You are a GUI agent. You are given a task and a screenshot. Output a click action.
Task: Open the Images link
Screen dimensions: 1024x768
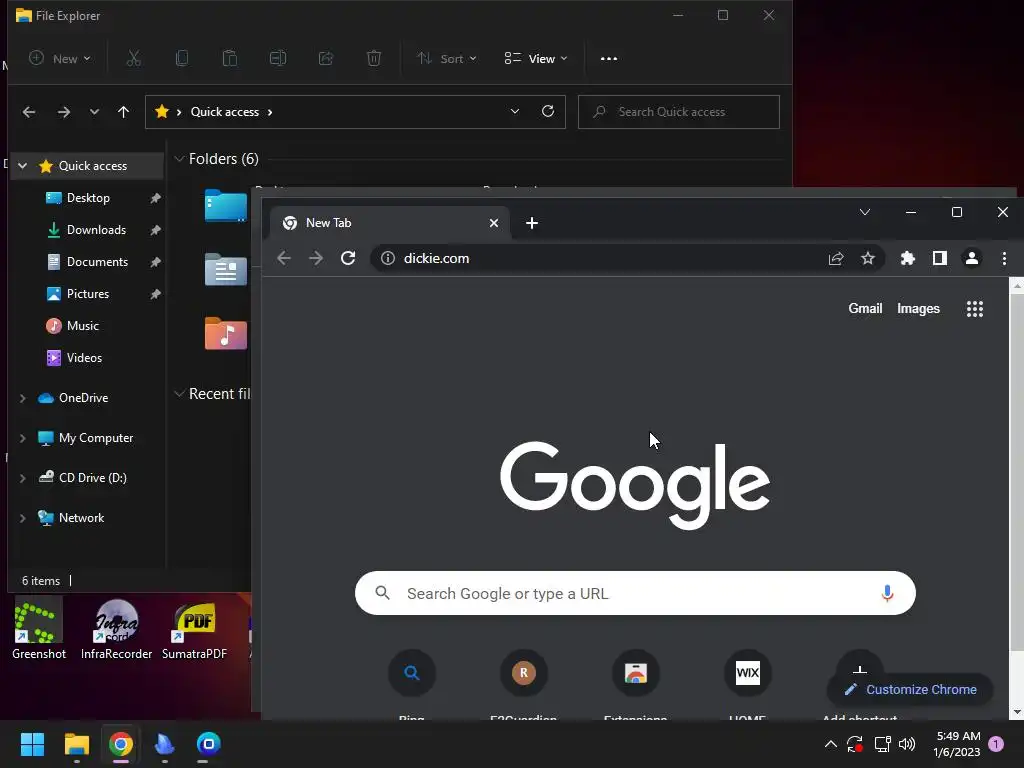[918, 308]
